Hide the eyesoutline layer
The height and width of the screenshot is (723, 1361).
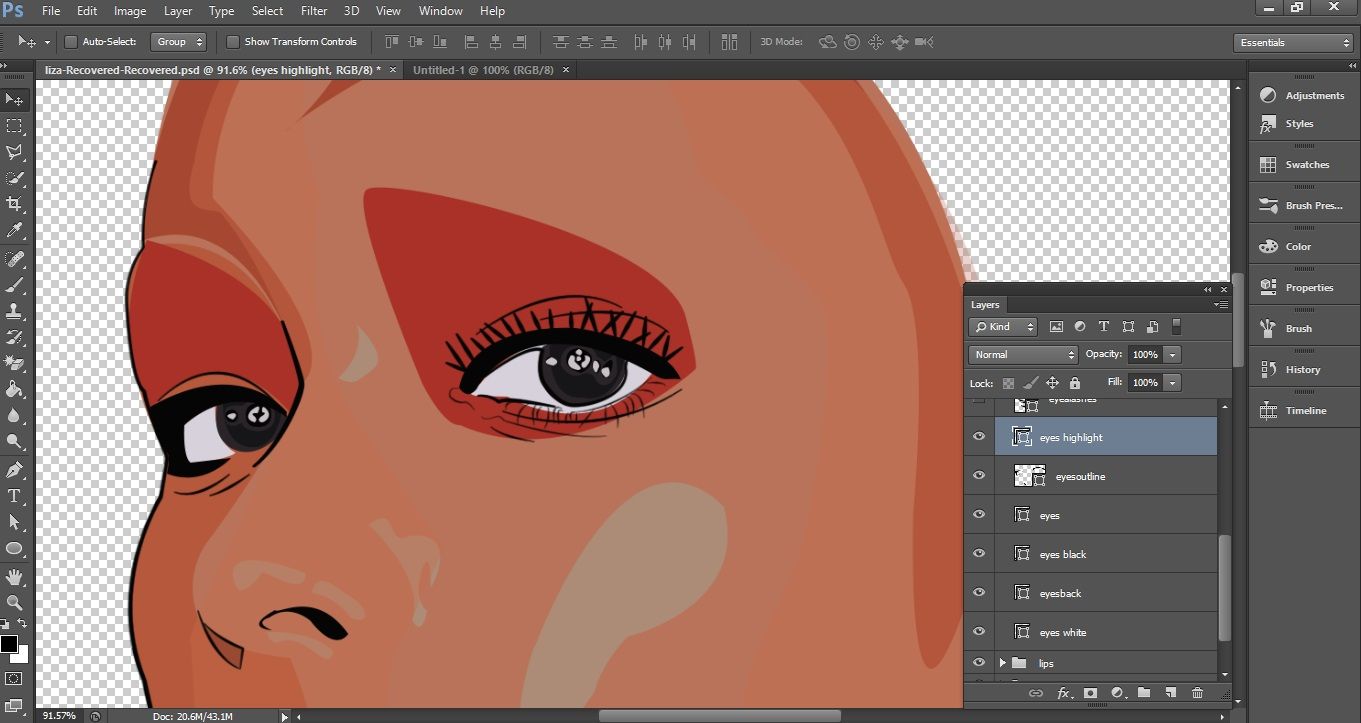pos(979,476)
